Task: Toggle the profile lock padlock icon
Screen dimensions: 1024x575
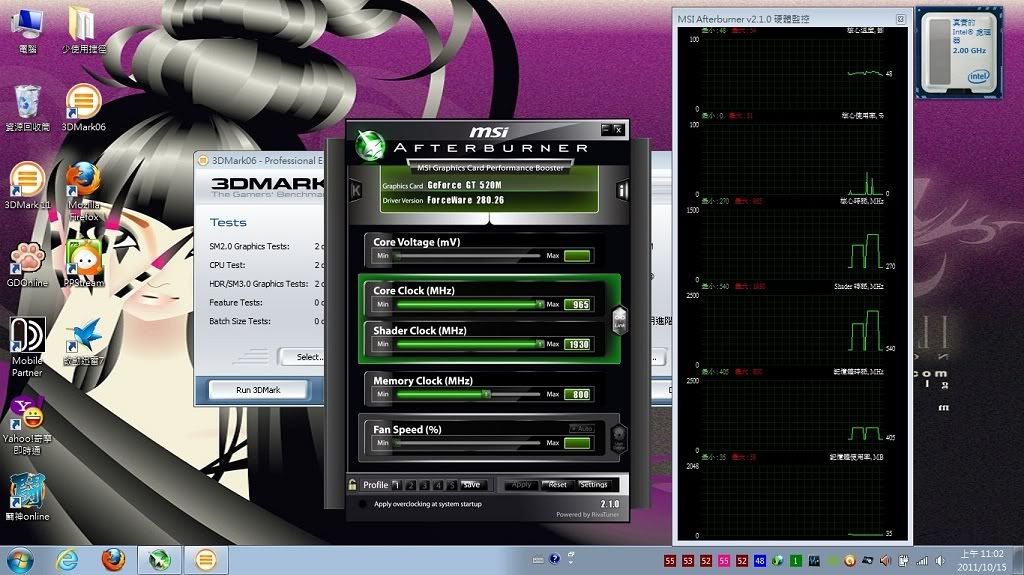Action: [x=353, y=485]
